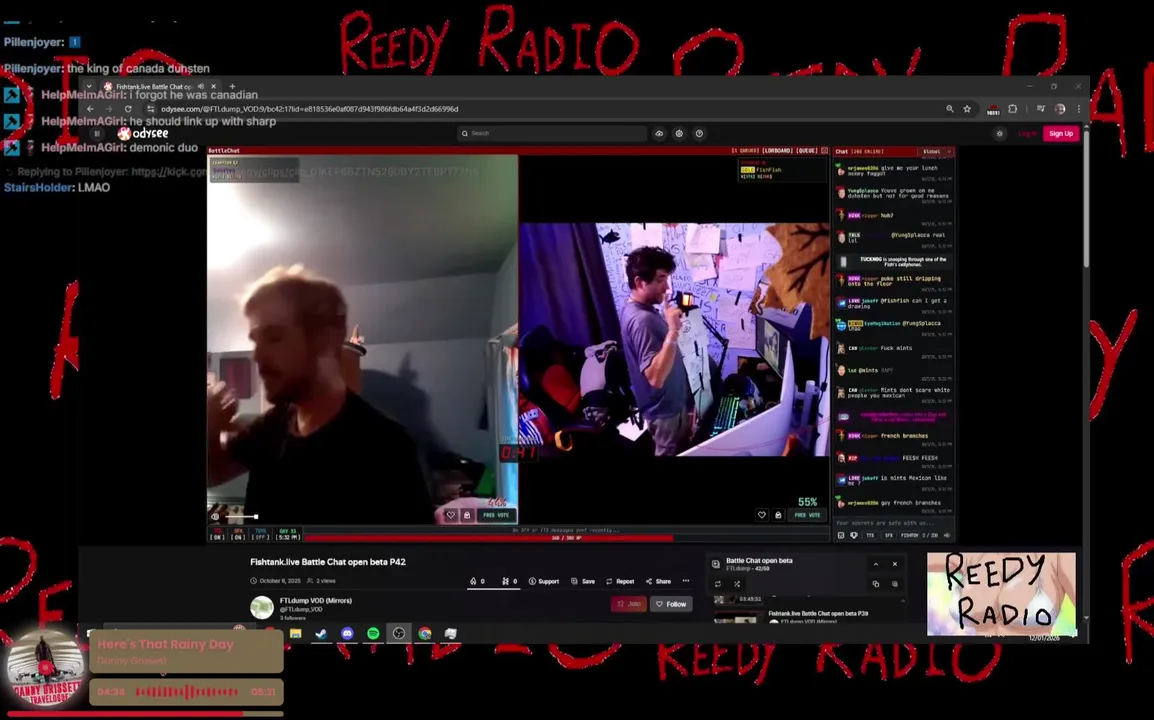Open the Odysee help question-mark icon
Screen dimensions: 1154x720
(x=699, y=133)
